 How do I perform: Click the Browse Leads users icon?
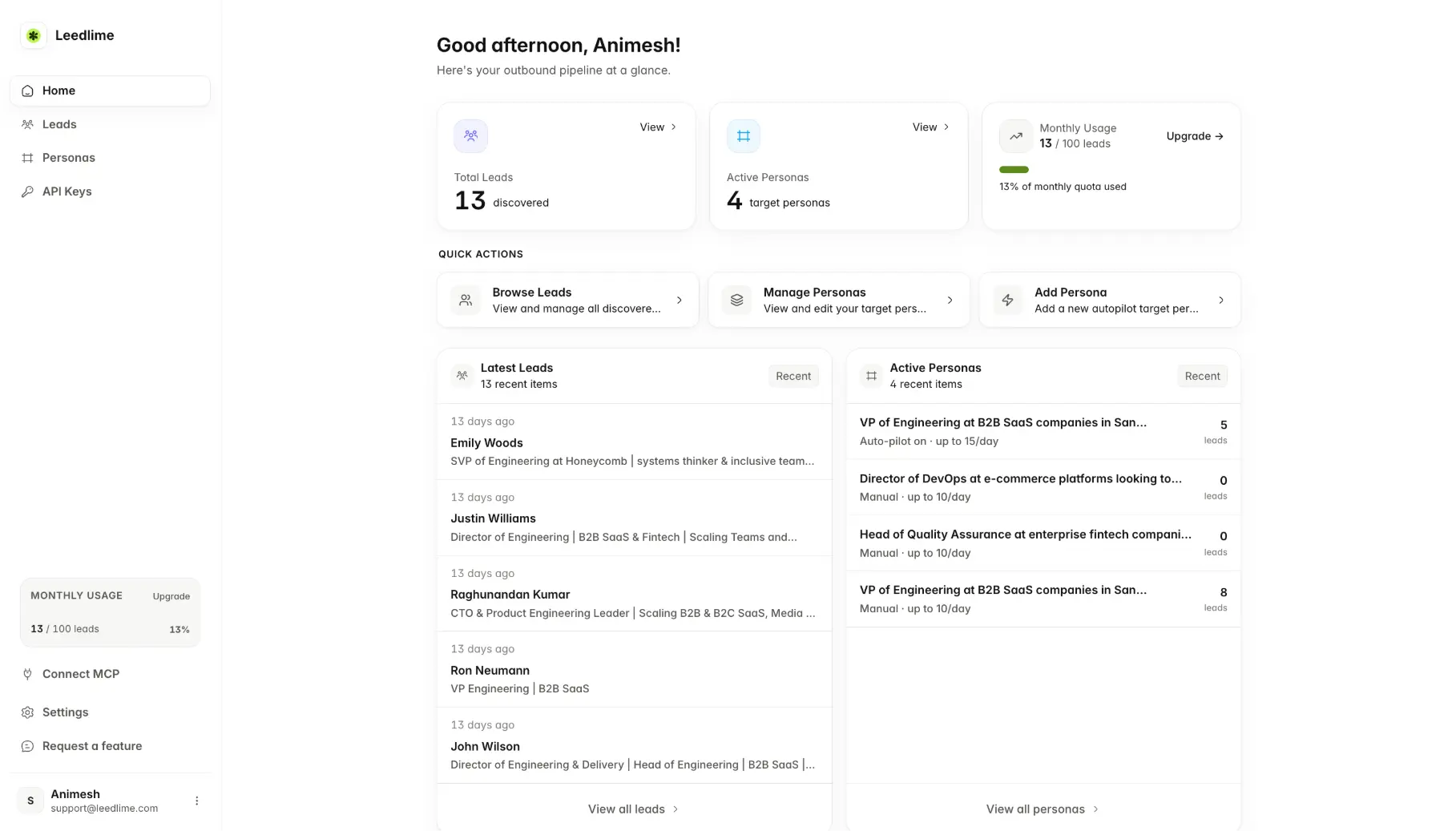coord(466,300)
